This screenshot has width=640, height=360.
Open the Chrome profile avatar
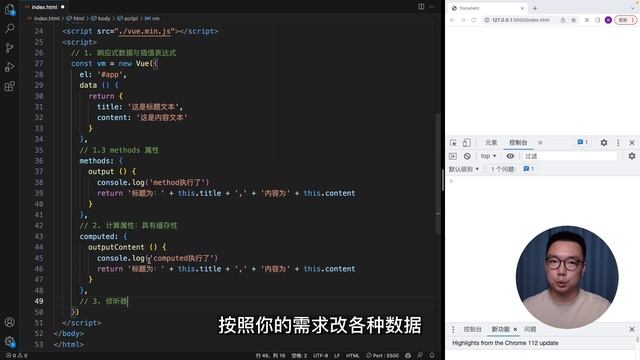(x=608, y=20)
